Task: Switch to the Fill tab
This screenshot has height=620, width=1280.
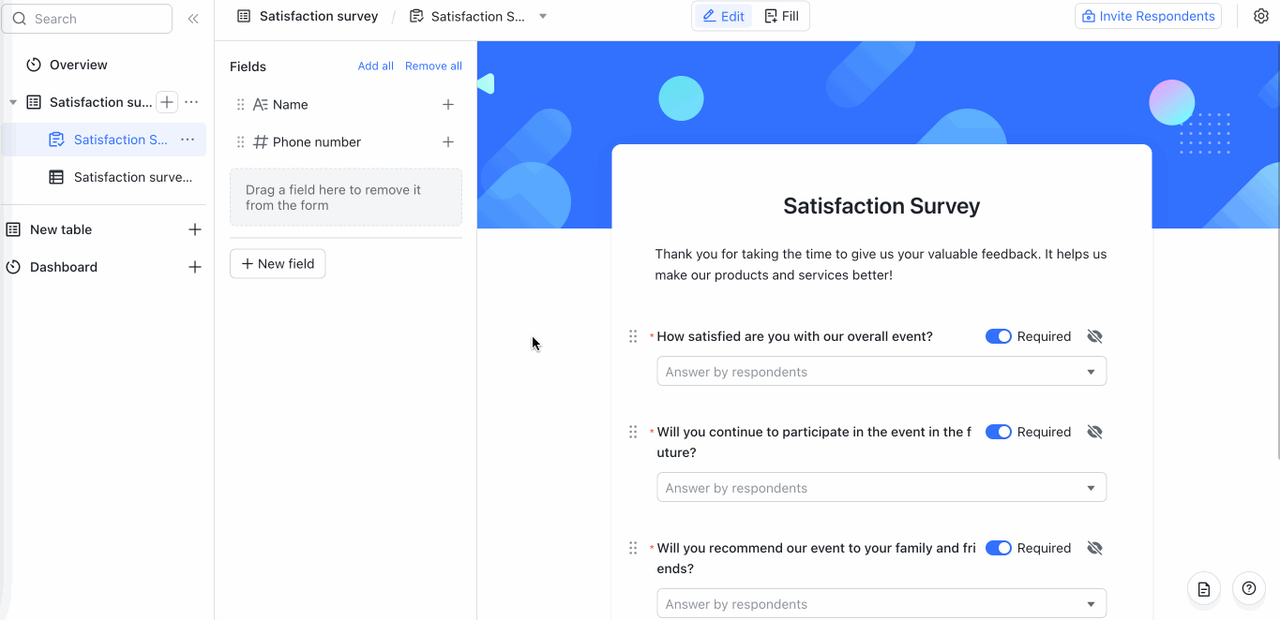Action: [x=781, y=16]
